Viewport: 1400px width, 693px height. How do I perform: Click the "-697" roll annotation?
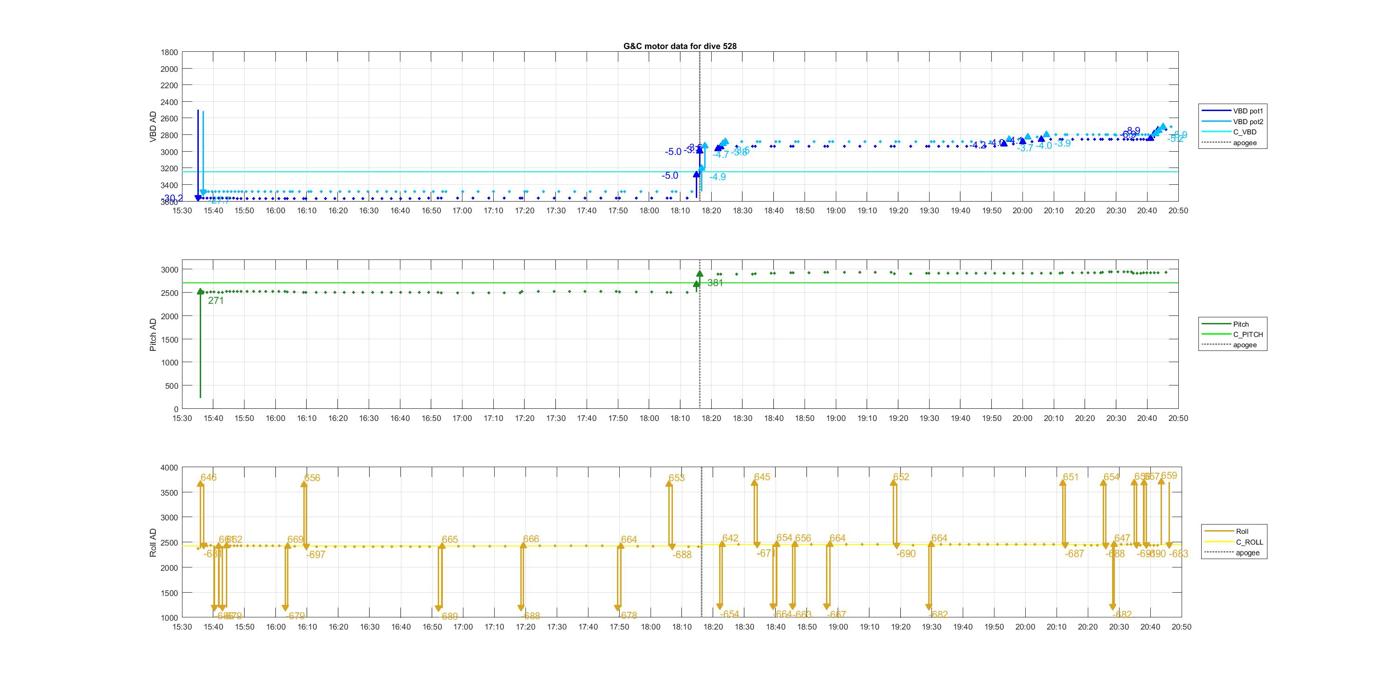316,554
